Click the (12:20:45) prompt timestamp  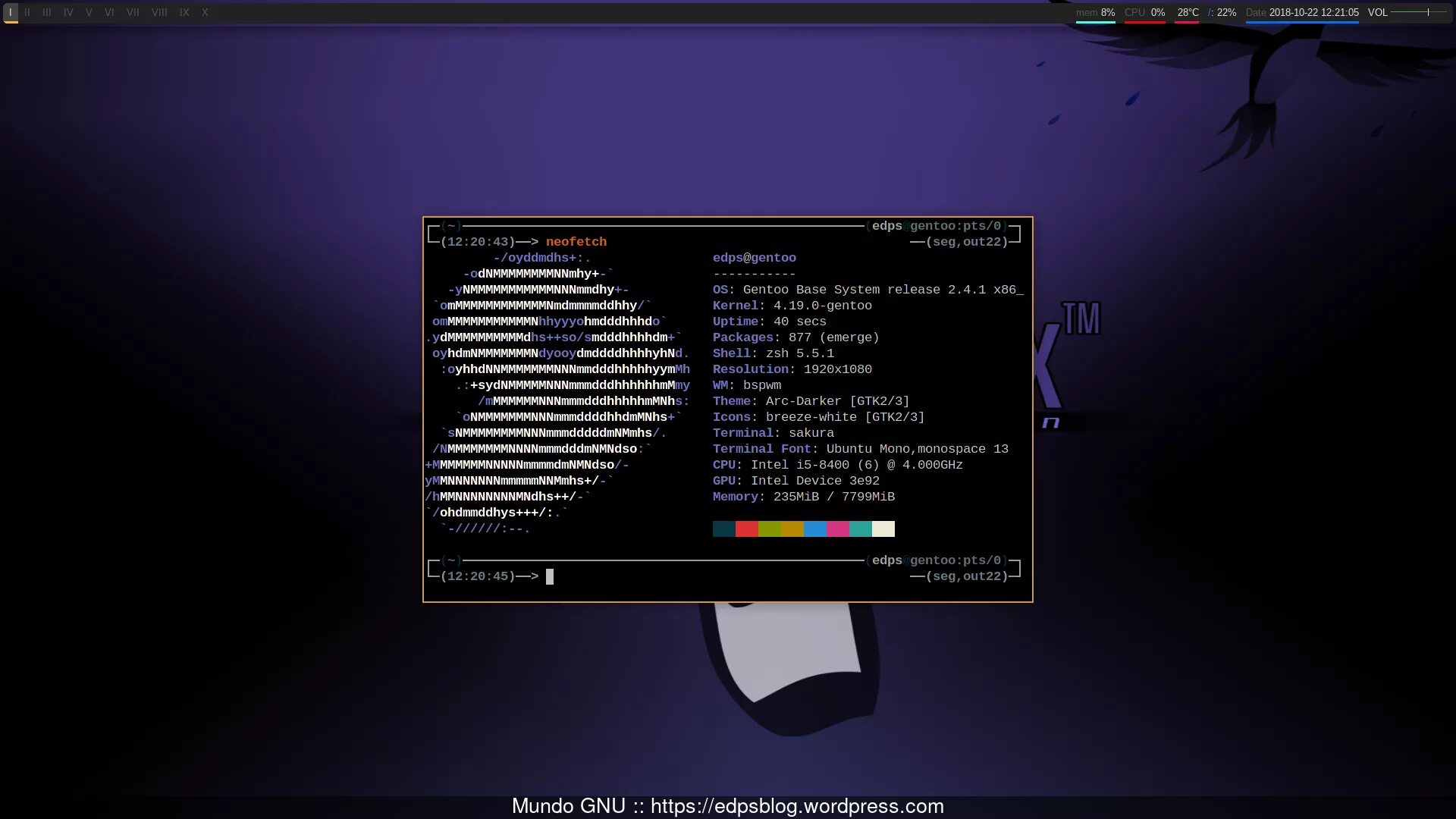tap(478, 576)
